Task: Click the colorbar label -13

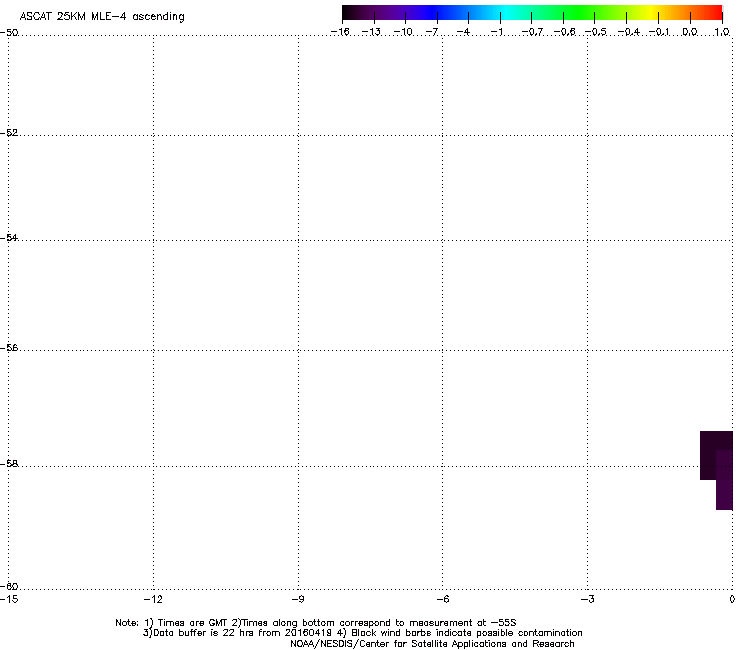Action: point(371,32)
